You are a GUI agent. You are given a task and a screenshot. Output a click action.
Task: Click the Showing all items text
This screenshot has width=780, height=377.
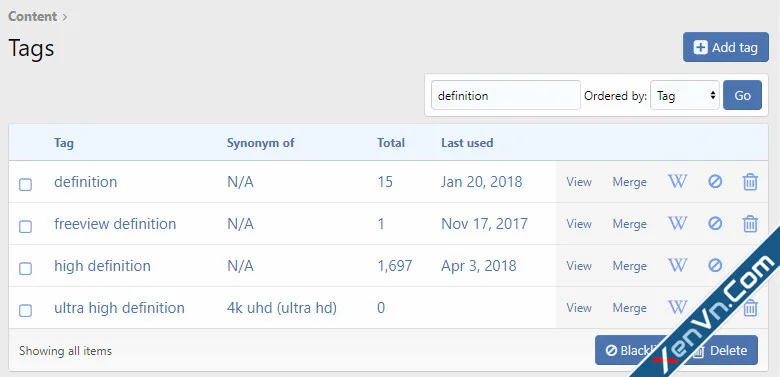point(66,351)
